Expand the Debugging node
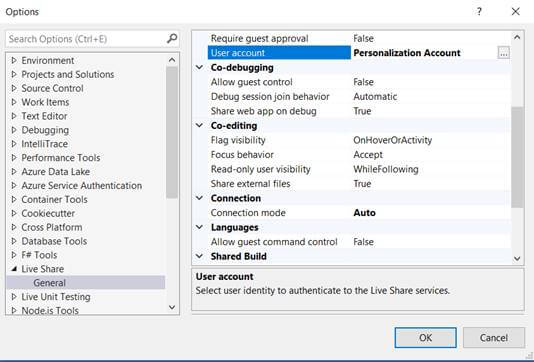Screen dimensions: 534x362 (14, 130)
